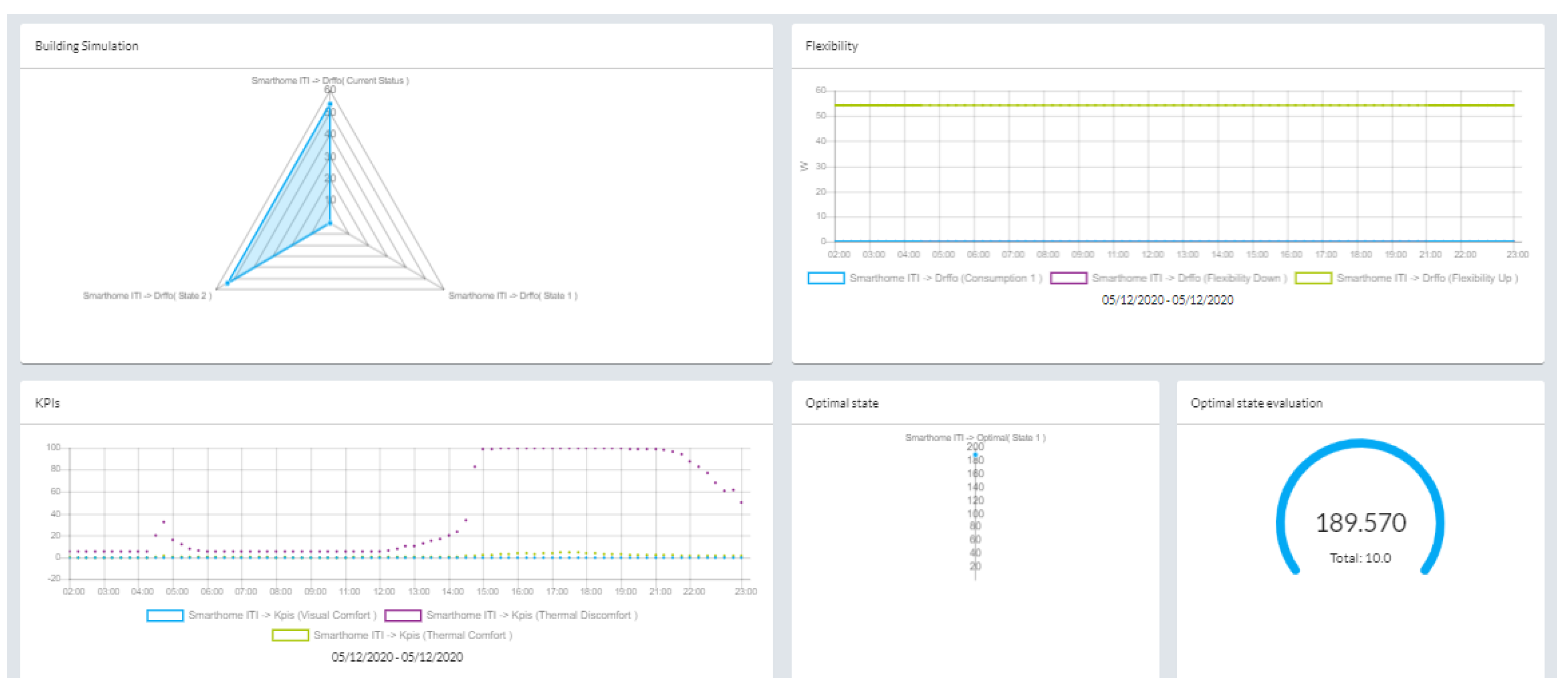Click radar point at State 2 vertex
The height and width of the screenshot is (694, 1568).
[227, 283]
